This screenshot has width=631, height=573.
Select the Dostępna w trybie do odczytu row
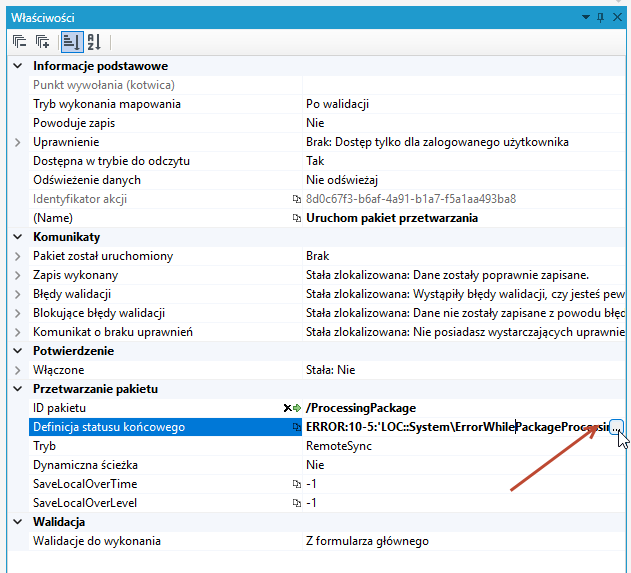coord(327,161)
